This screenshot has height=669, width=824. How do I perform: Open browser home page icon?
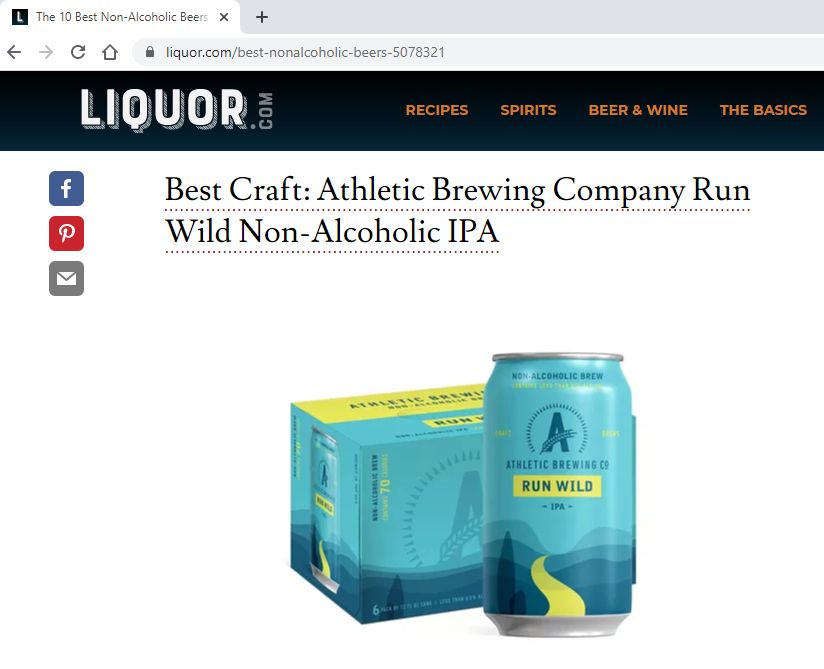click(110, 52)
